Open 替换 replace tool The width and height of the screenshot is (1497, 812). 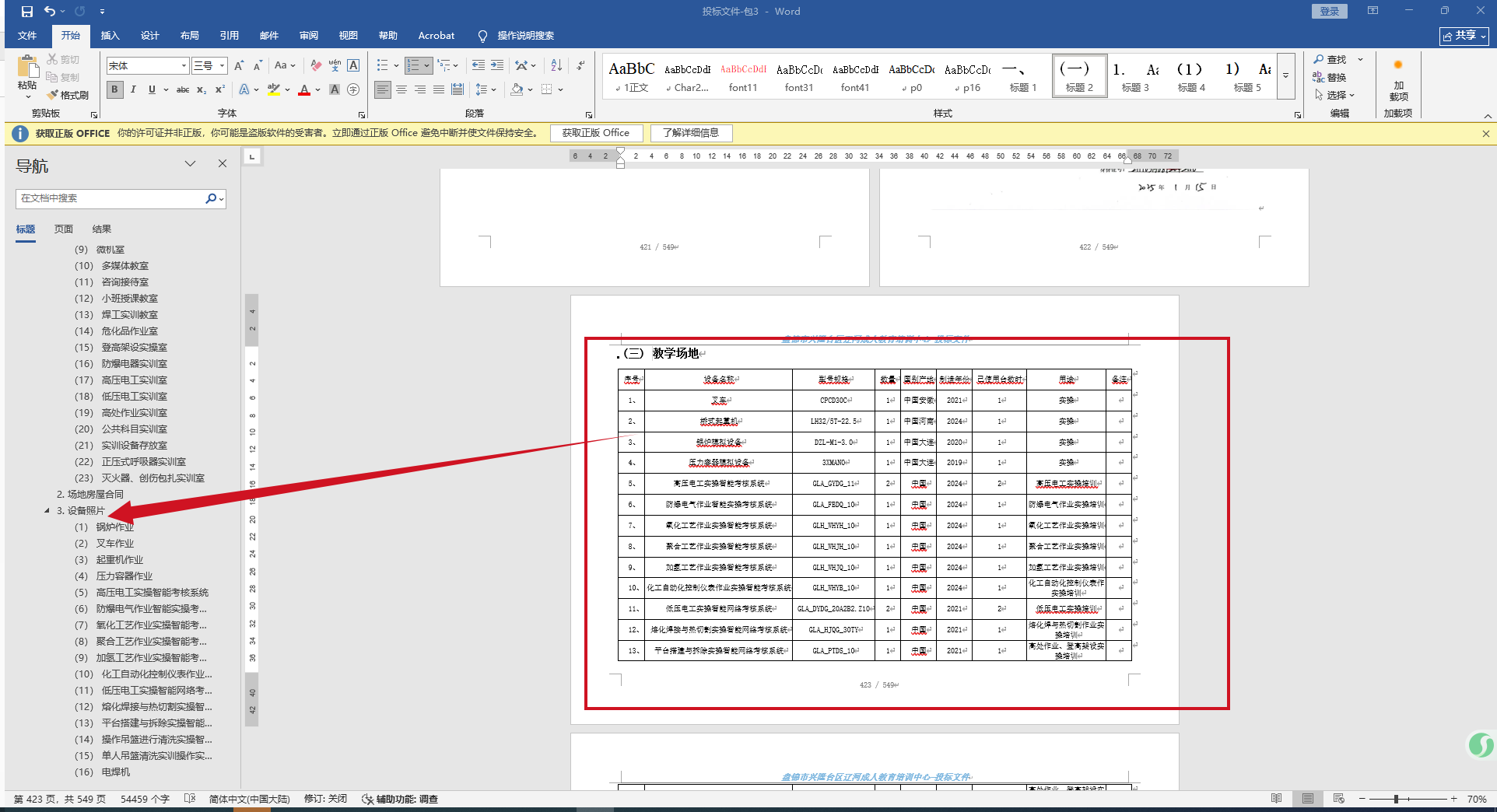click(1330, 77)
